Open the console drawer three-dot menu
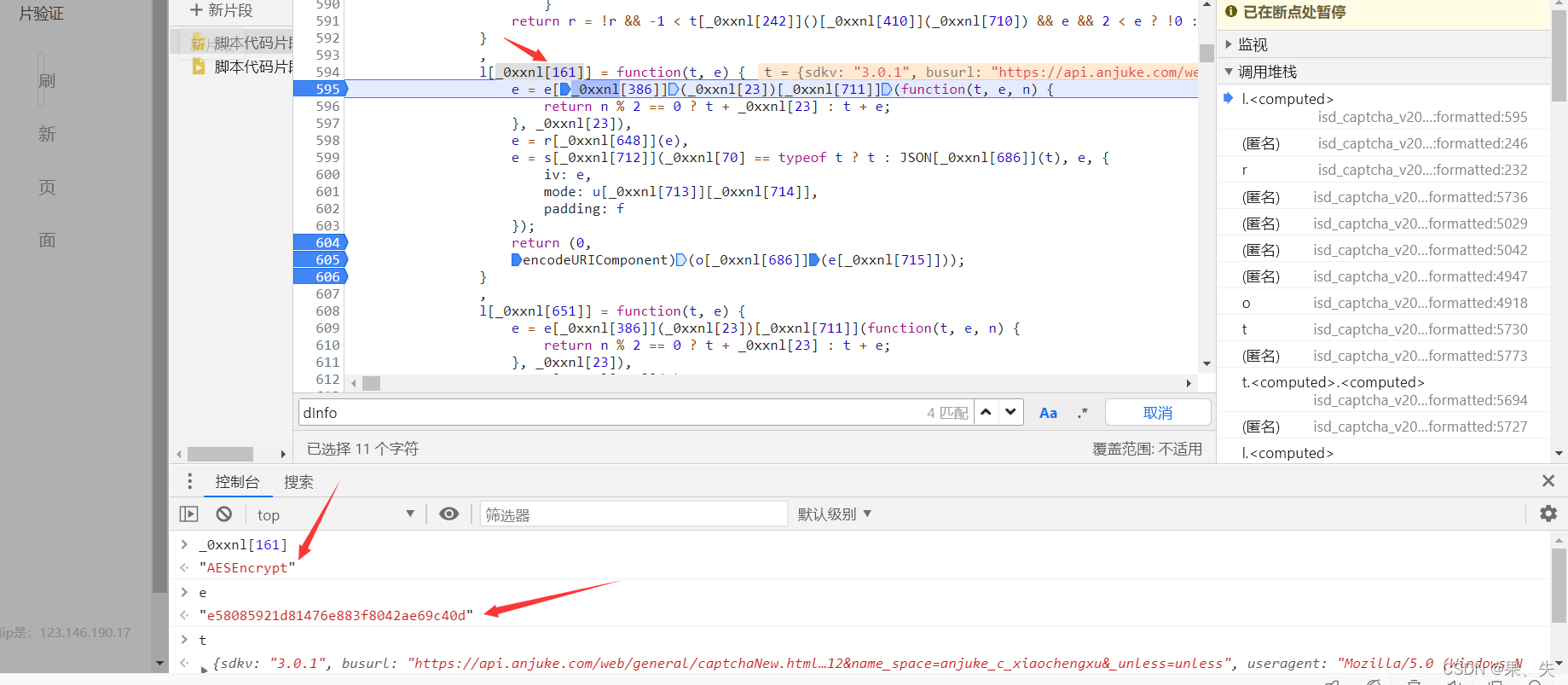This screenshot has height=685, width=1568. point(189,481)
